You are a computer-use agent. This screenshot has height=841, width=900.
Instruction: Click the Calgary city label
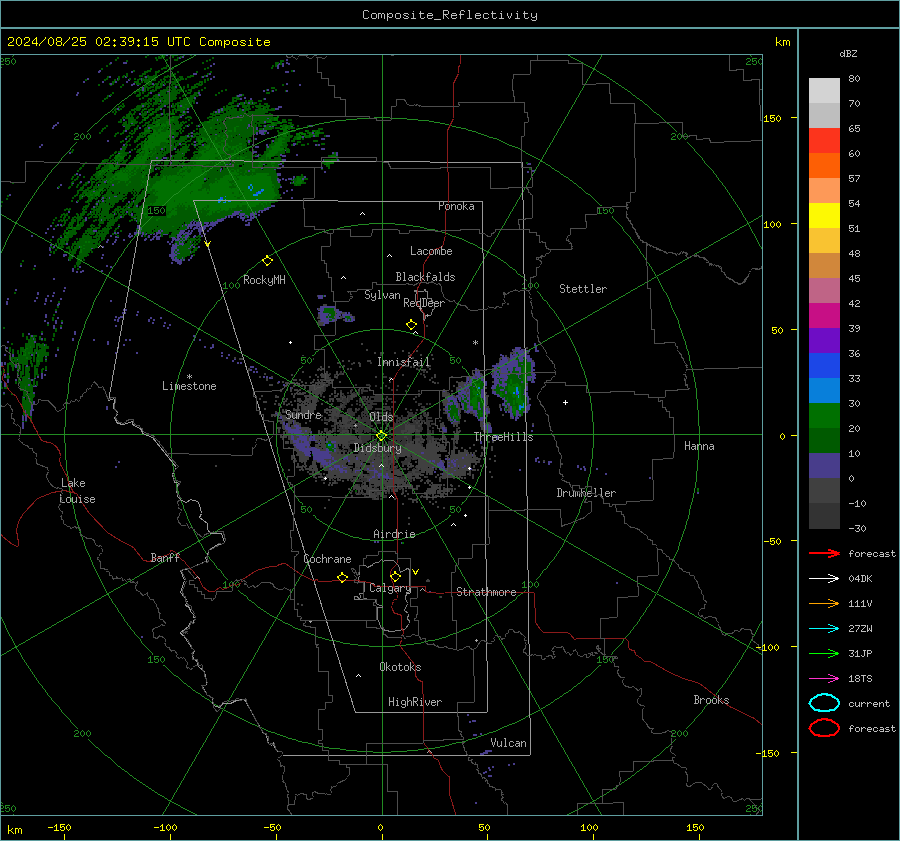pyautogui.click(x=390, y=588)
